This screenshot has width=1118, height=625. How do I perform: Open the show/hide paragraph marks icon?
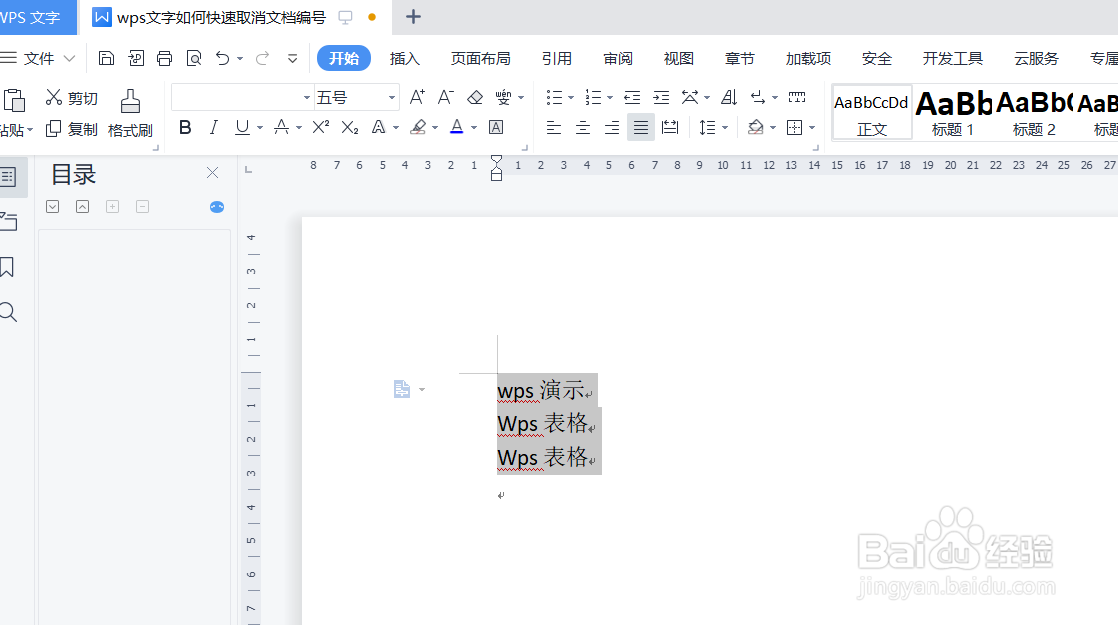[757, 97]
